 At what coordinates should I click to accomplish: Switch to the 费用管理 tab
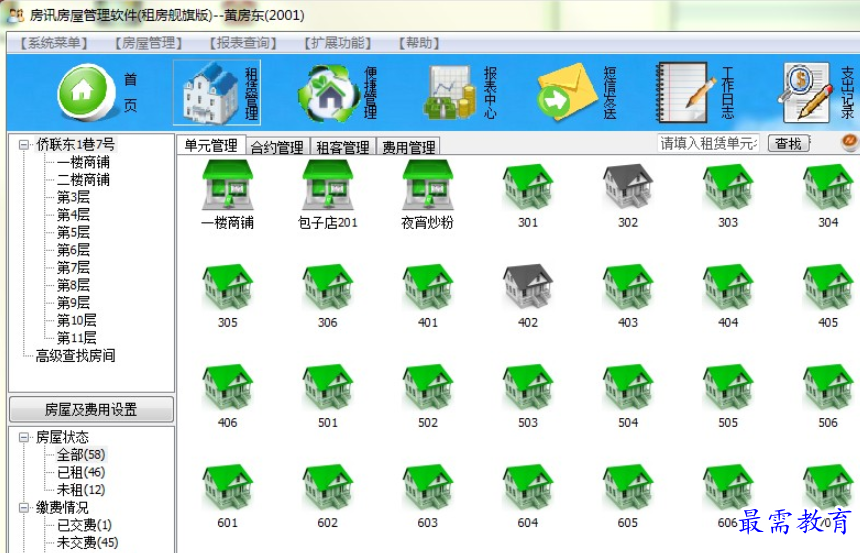(409, 146)
